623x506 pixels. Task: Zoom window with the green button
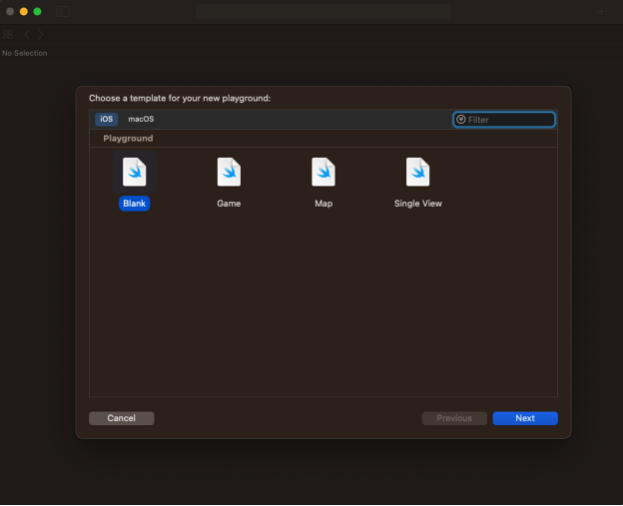pos(37,12)
